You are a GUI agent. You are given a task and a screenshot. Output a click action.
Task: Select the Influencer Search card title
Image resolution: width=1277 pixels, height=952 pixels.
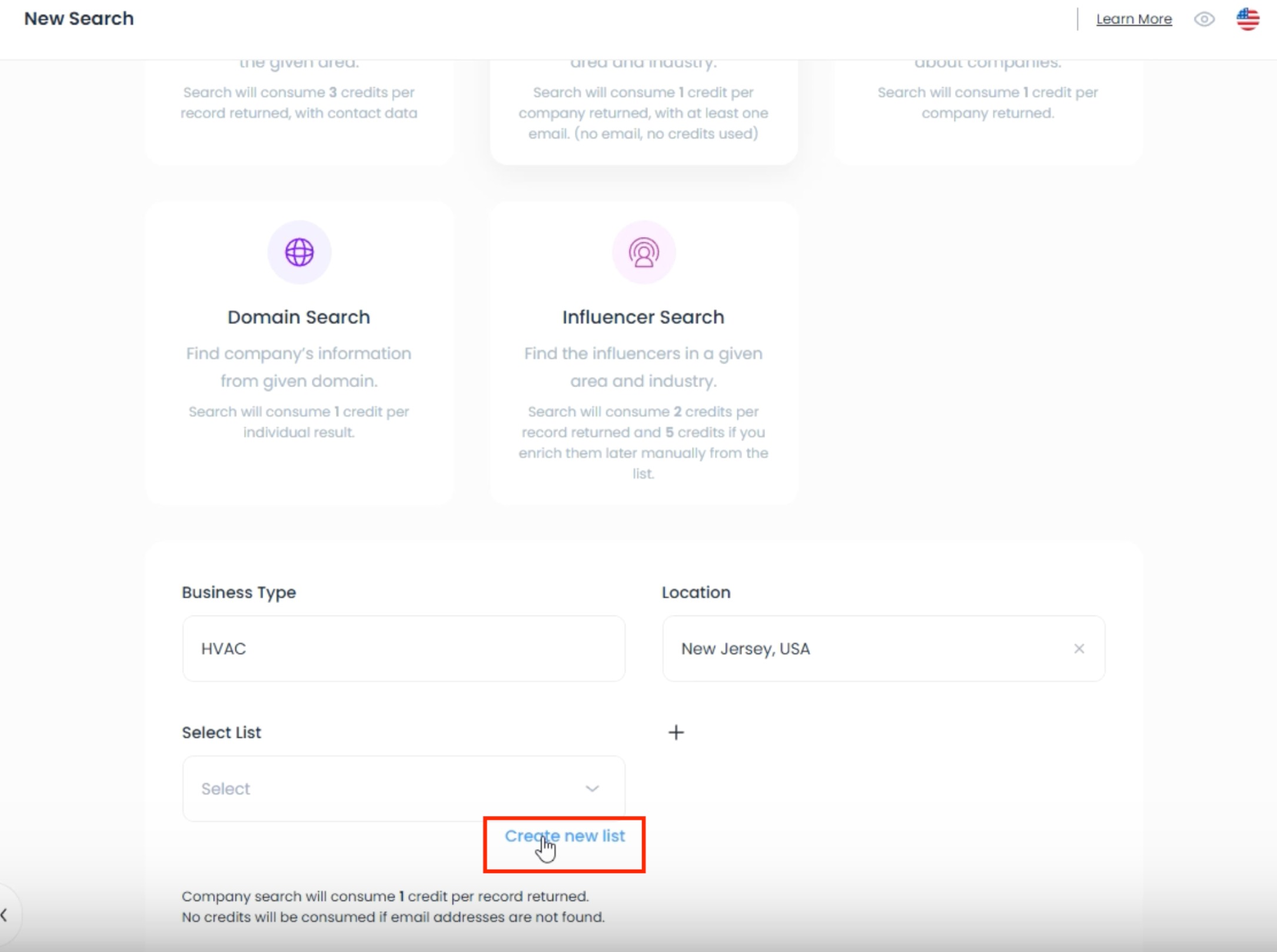643,317
